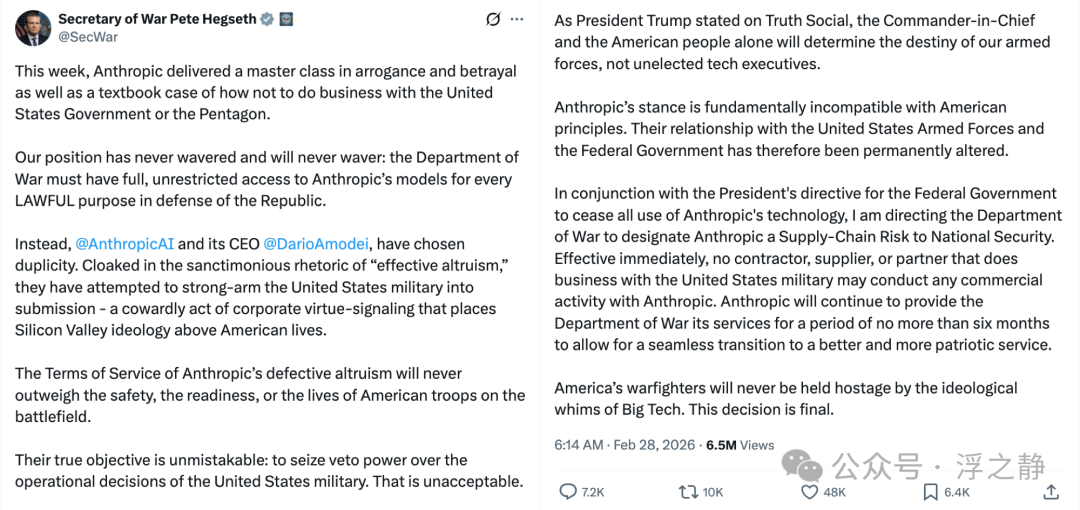Click the blue verified checkmark badge
Screen dimensions: 1080x510
tap(267, 19)
